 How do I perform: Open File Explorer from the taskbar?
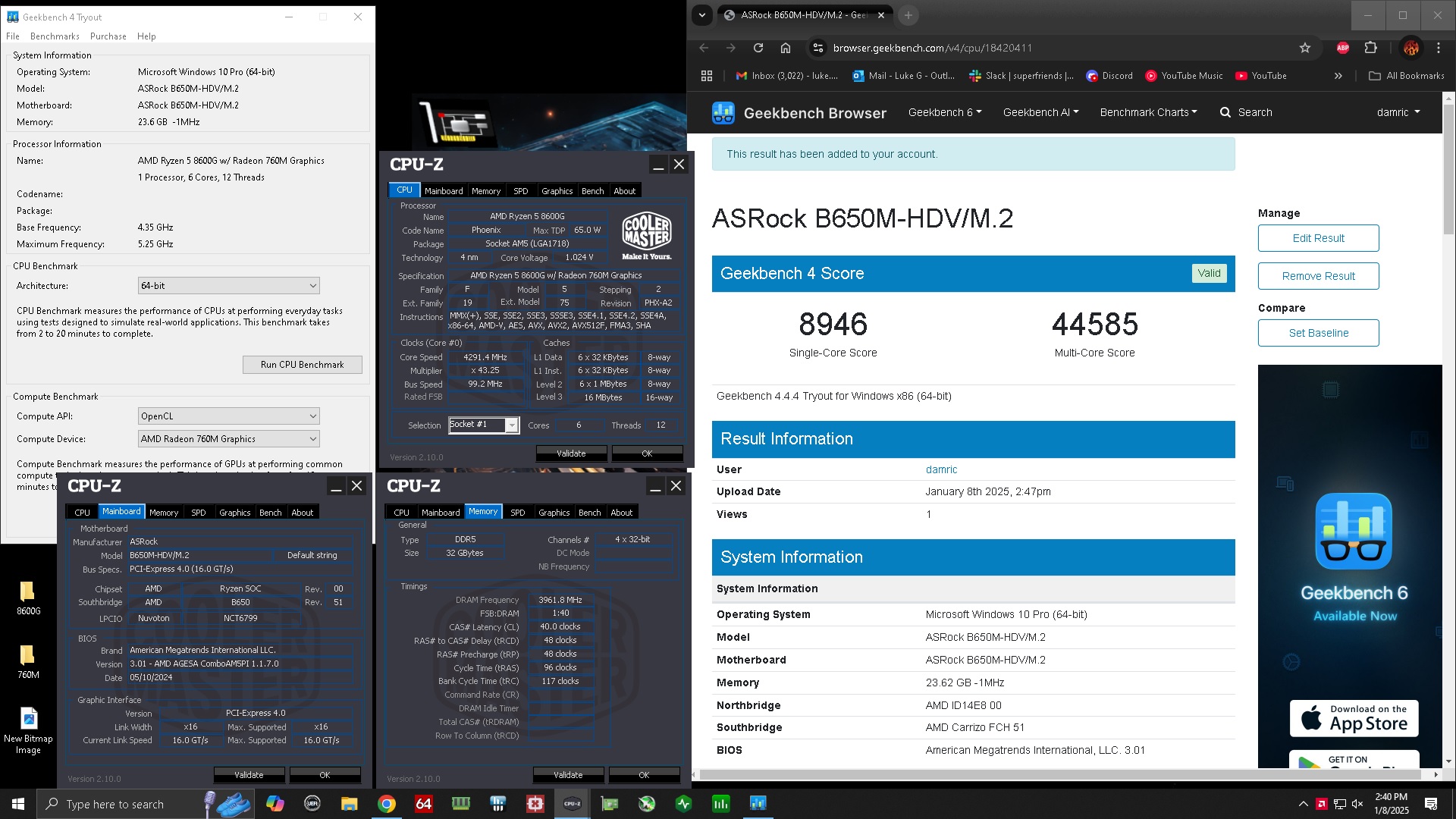tap(349, 804)
